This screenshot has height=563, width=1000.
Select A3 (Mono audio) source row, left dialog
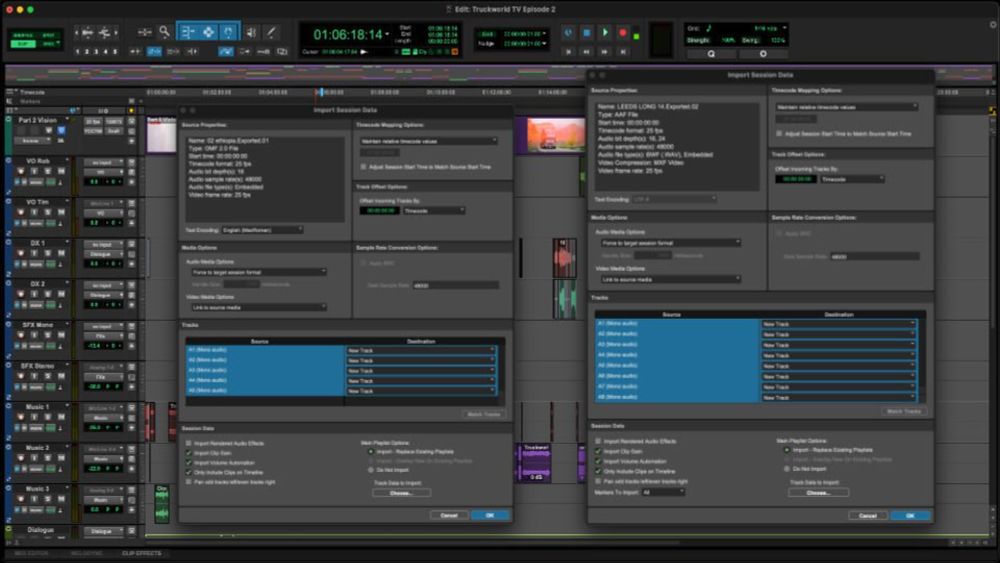pyautogui.click(x=265, y=370)
